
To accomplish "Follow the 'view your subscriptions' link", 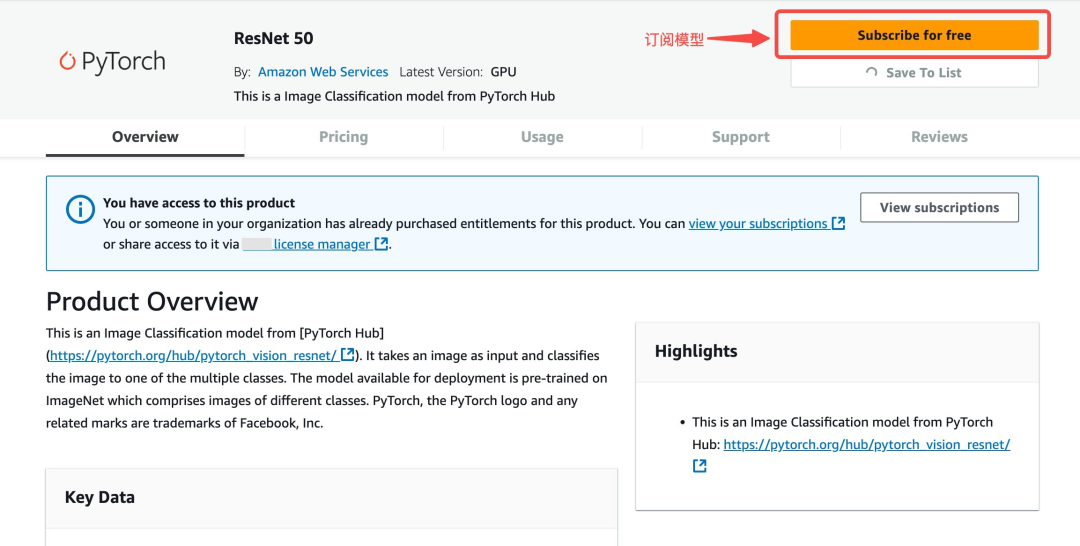I will (758, 224).
